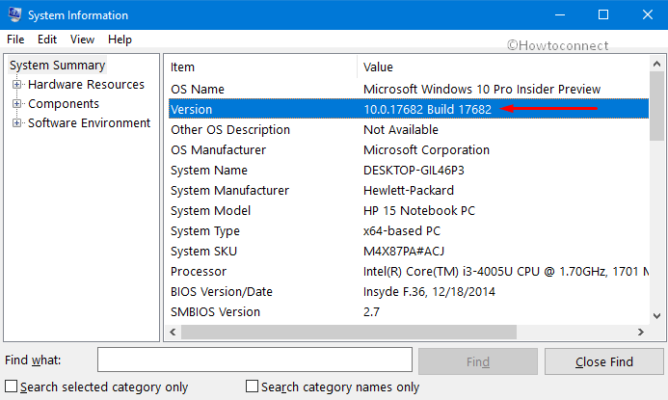
Task: Select the System SKU row
Action: 409,251
